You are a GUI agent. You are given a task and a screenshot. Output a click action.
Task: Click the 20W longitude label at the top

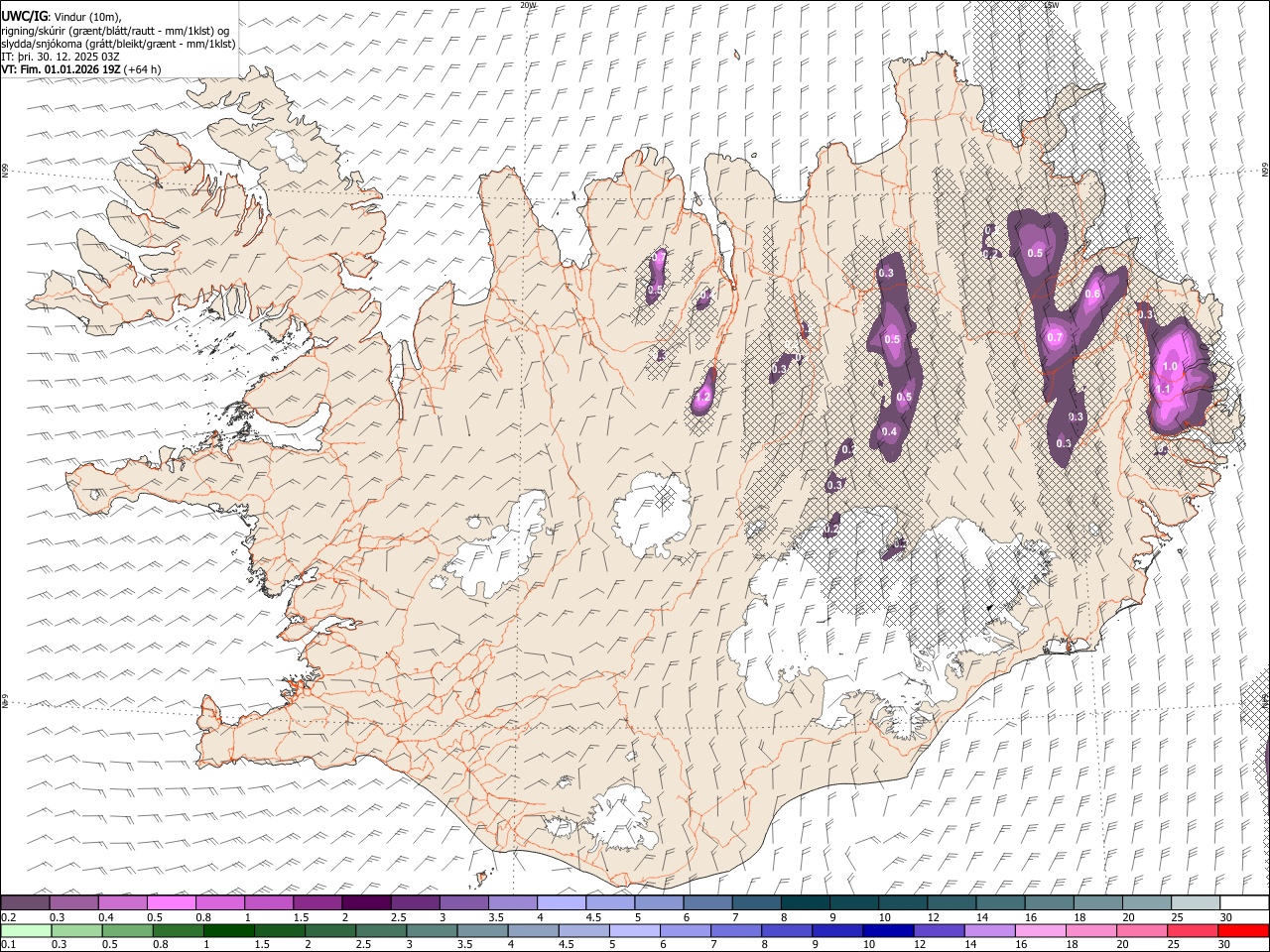528,5
